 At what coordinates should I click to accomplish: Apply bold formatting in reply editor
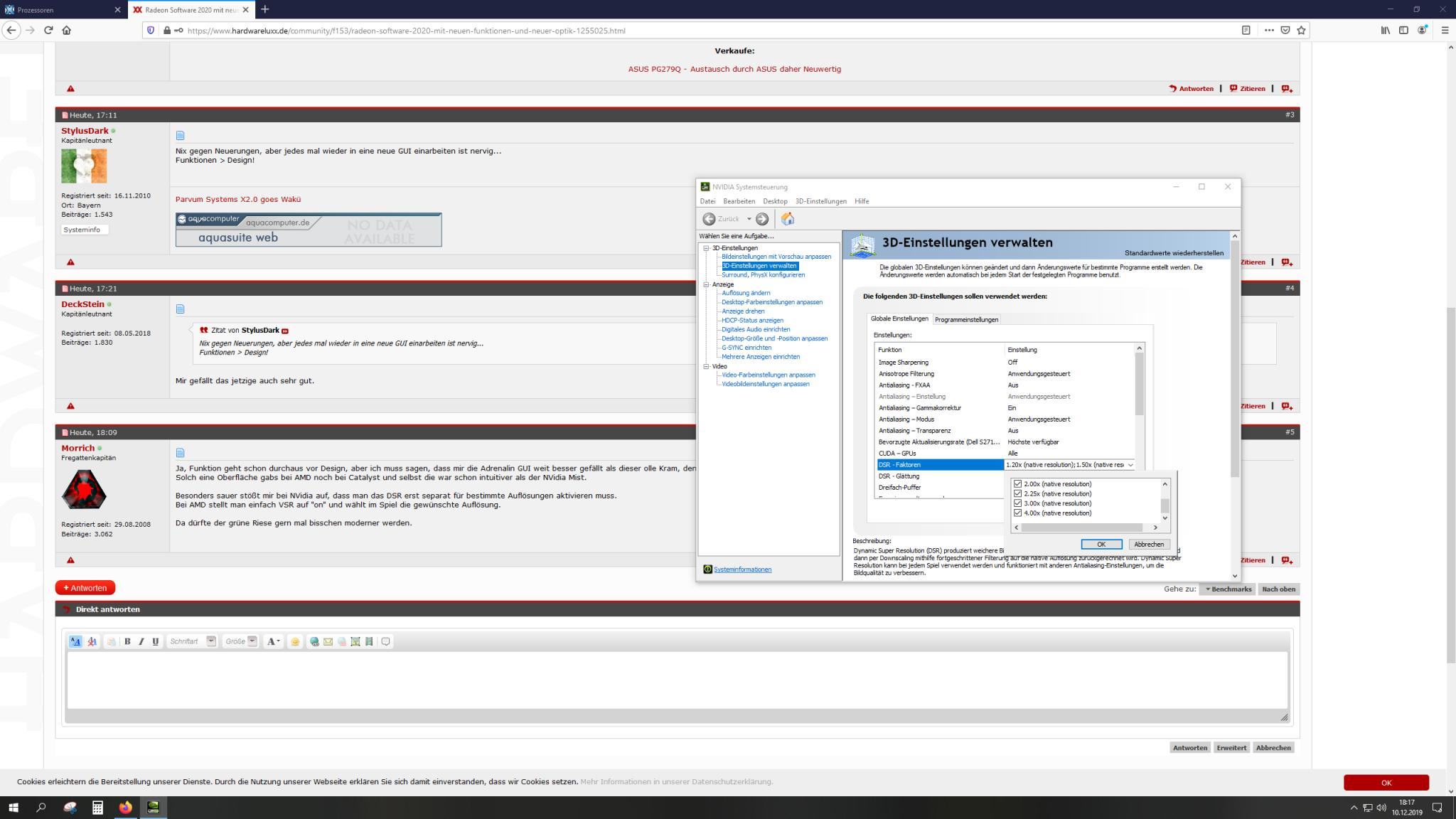[127, 641]
